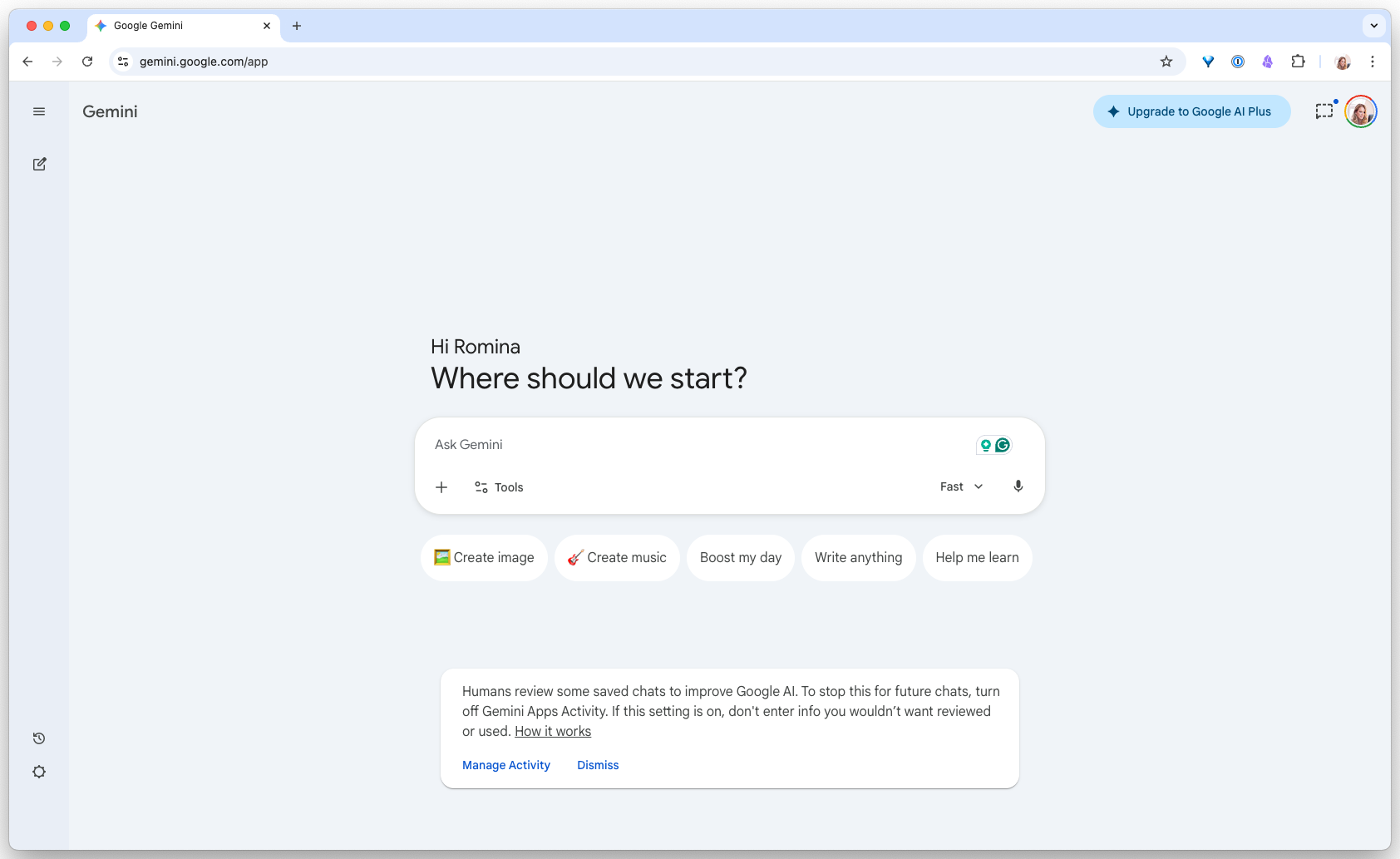
Task: Open the Tools menu in prompt box
Action: pyautogui.click(x=499, y=487)
